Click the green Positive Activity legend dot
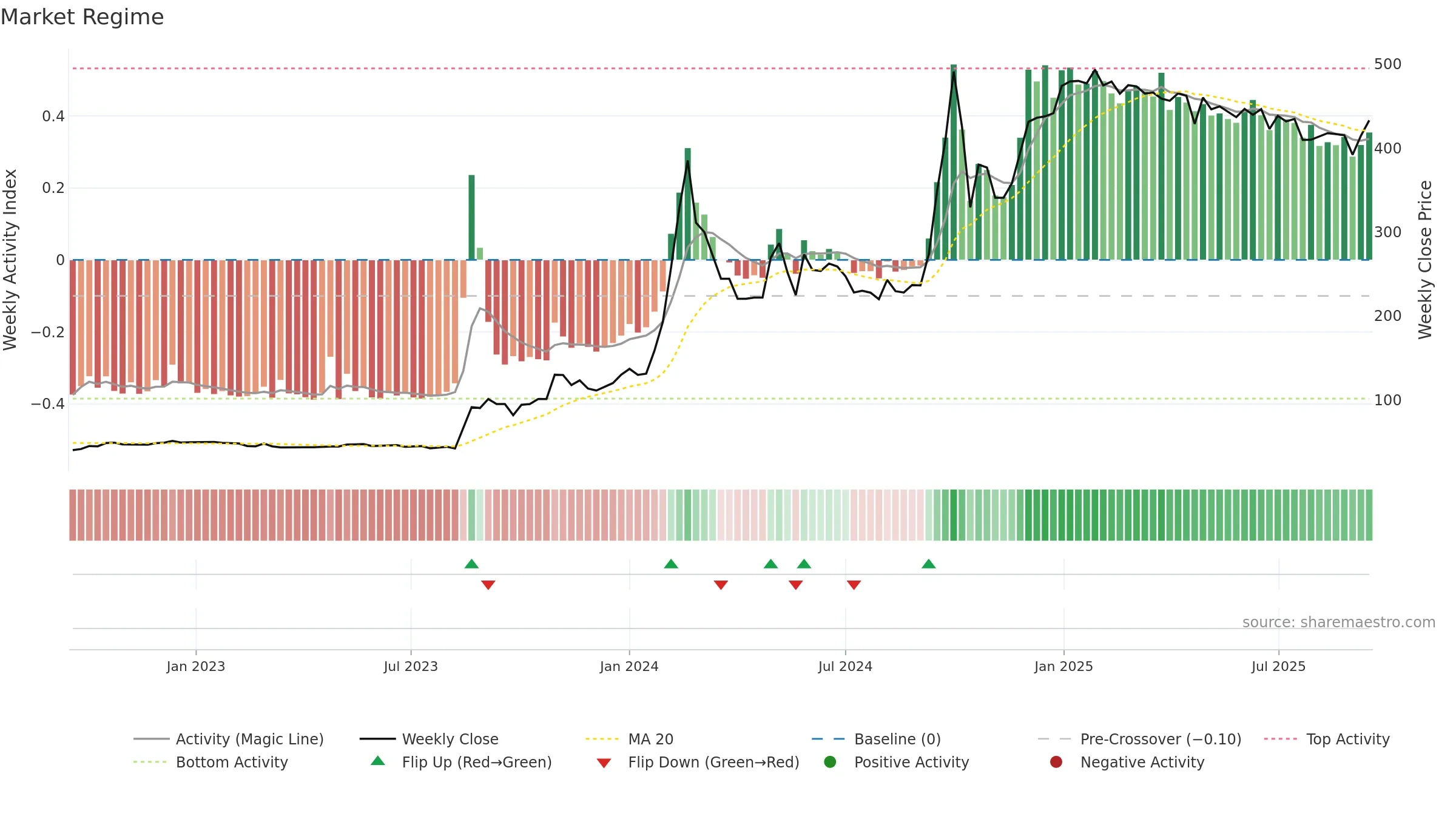 (x=830, y=762)
